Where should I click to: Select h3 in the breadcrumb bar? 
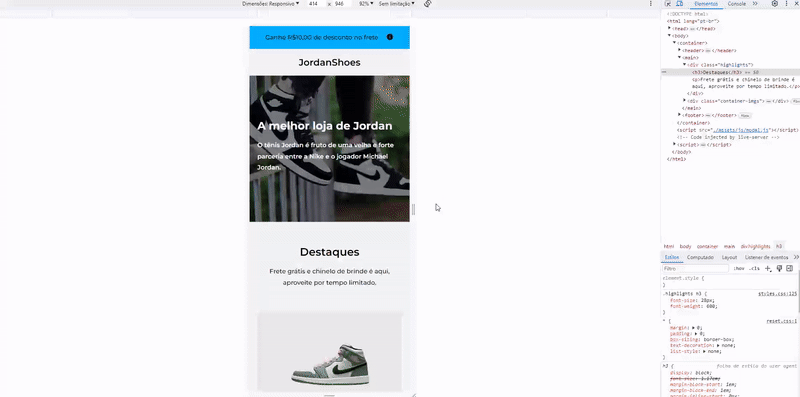(779, 246)
